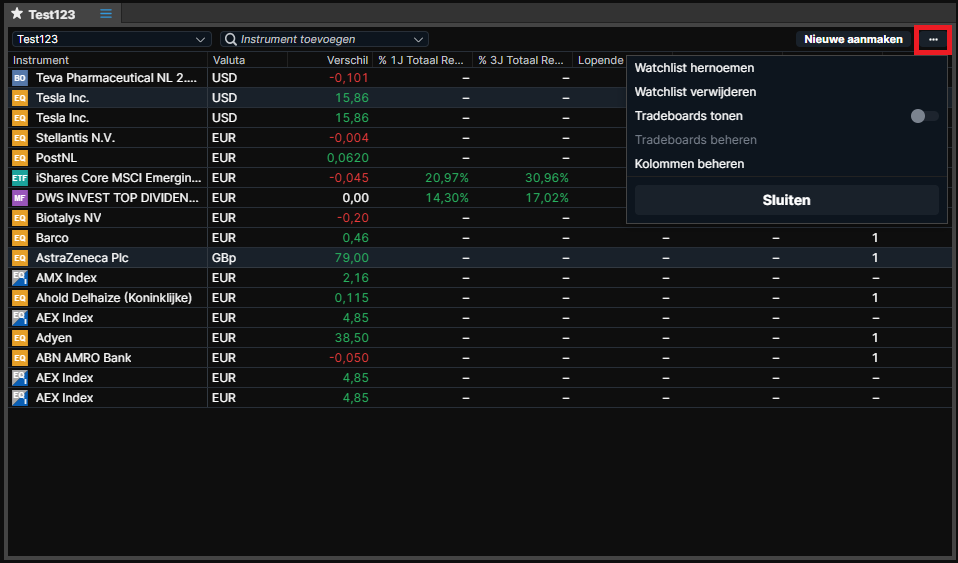The width and height of the screenshot is (958, 563).
Task: Click the Sluiten button
Action: coord(786,200)
